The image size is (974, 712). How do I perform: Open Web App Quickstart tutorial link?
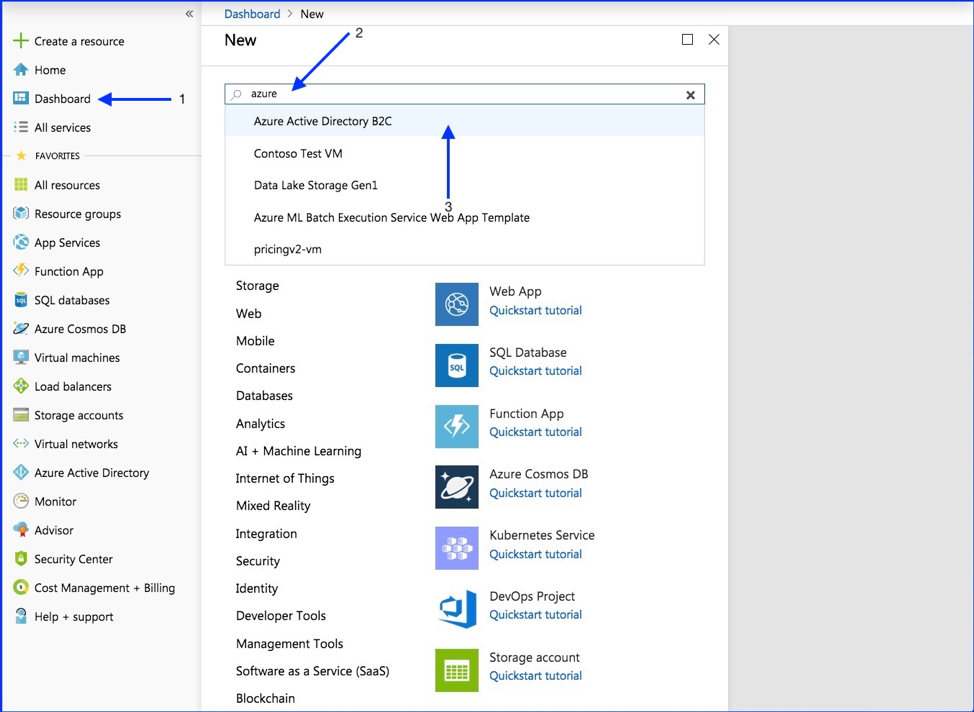(x=535, y=310)
